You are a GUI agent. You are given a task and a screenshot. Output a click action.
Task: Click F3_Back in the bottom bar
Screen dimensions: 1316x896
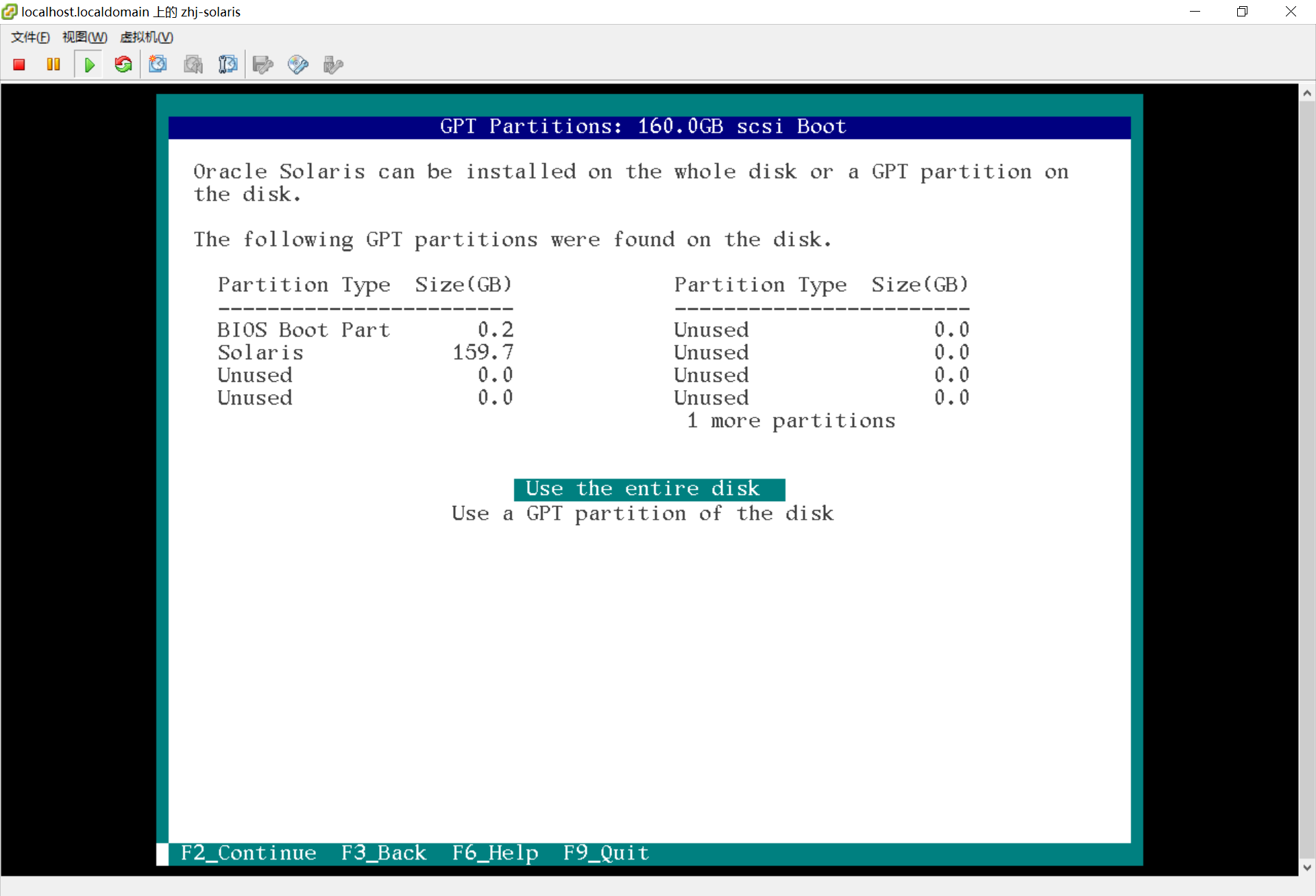coord(383,853)
